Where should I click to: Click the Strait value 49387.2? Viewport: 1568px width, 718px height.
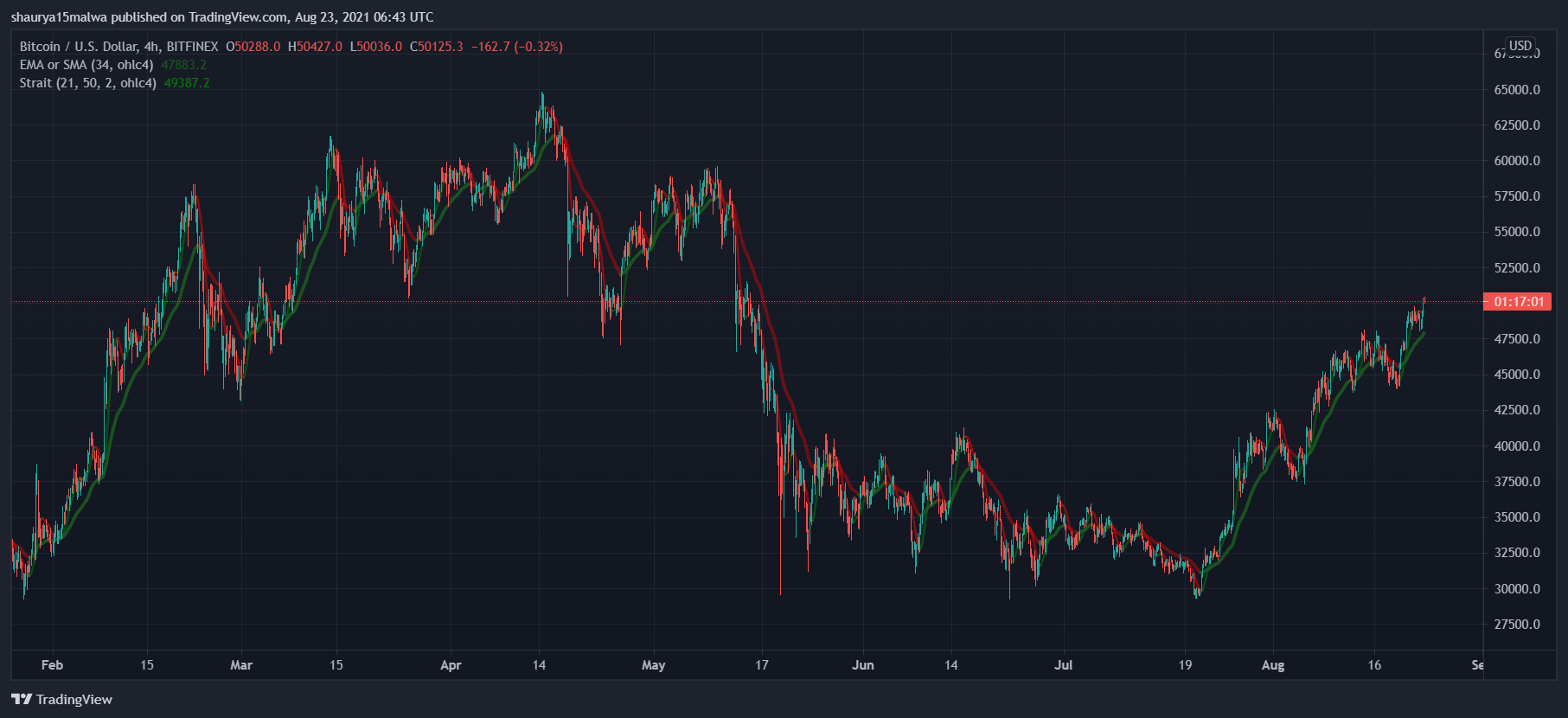tap(187, 83)
